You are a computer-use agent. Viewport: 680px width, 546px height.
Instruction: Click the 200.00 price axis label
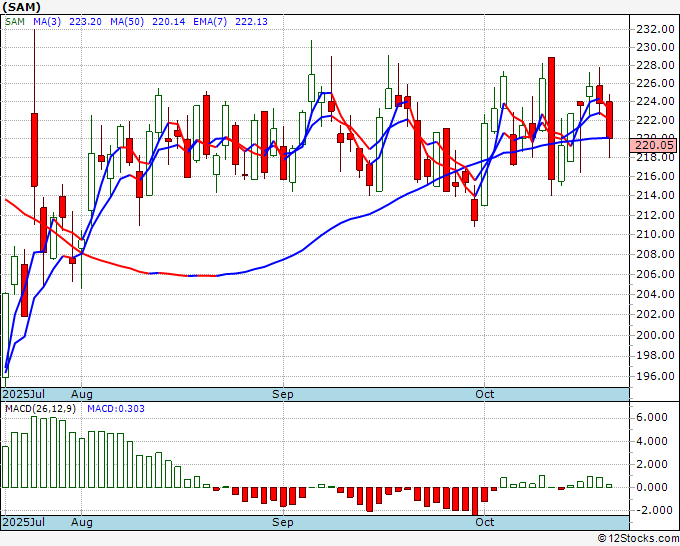click(x=655, y=335)
